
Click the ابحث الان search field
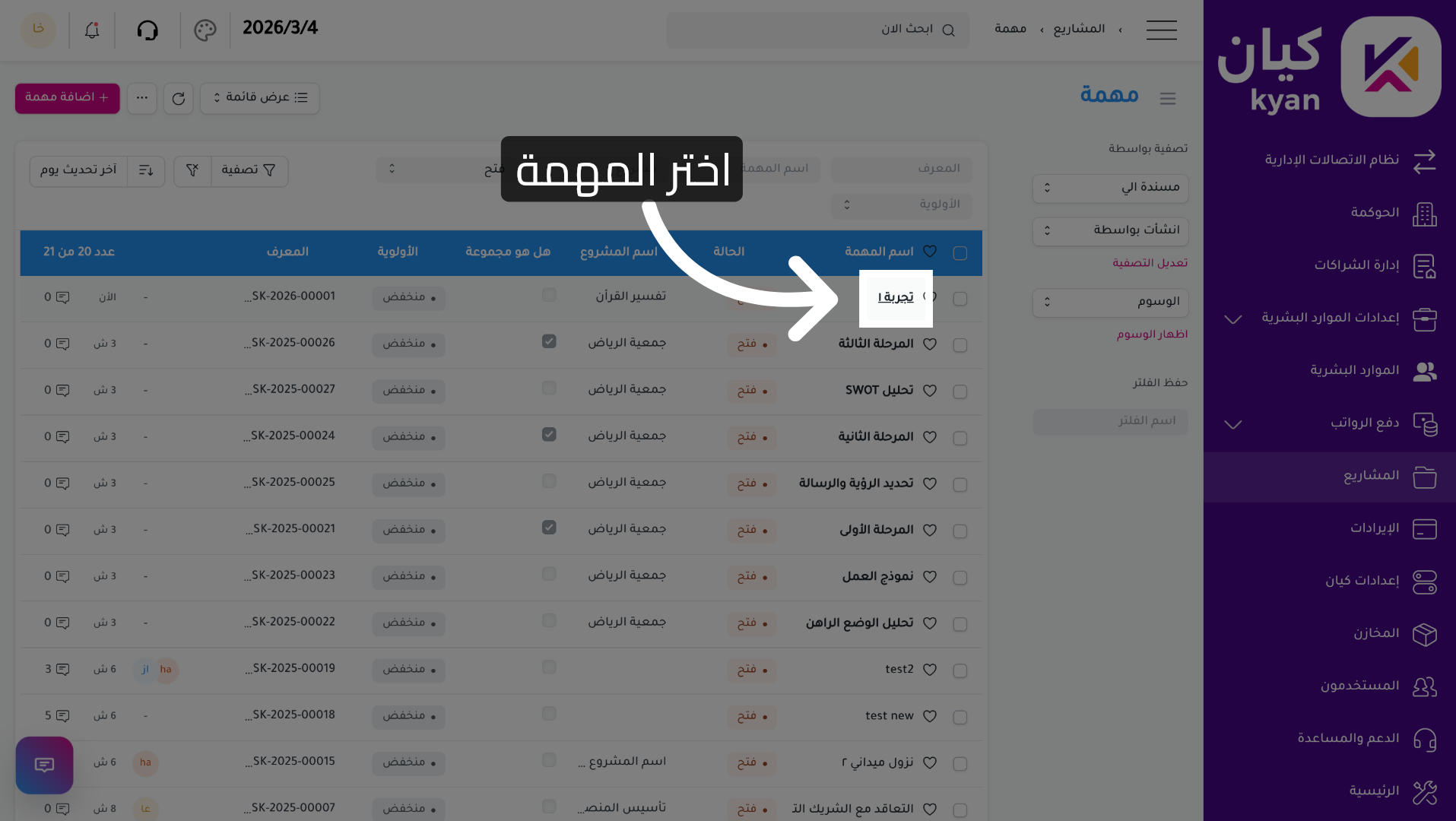[x=817, y=30]
